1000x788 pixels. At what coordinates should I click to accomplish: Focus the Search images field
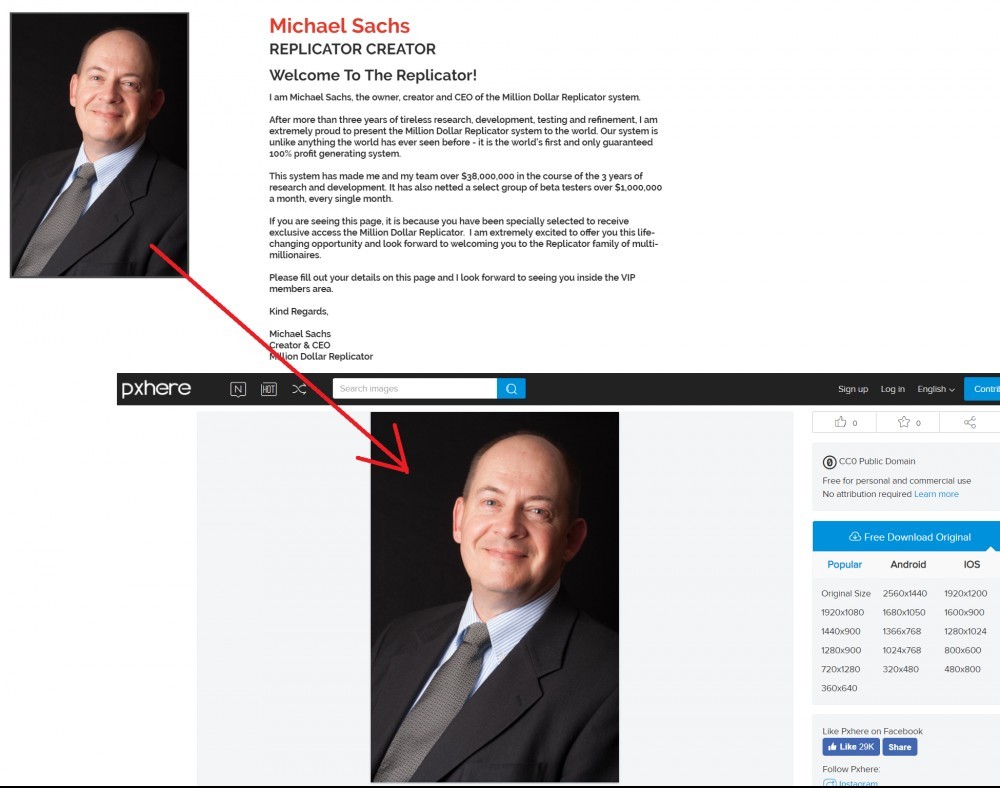point(415,388)
